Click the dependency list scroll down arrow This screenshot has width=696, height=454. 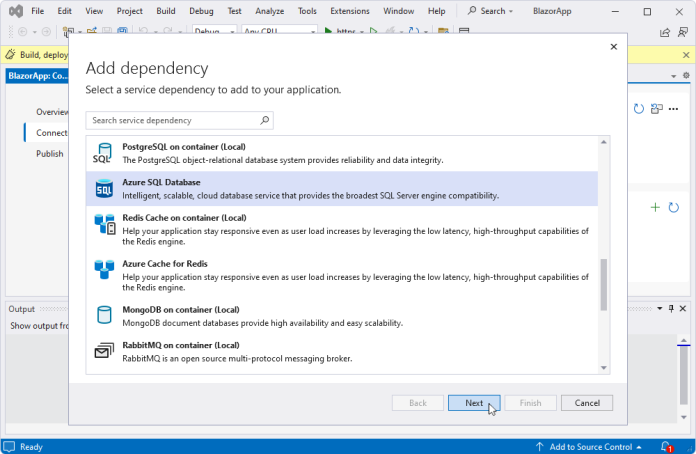[604, 367]
